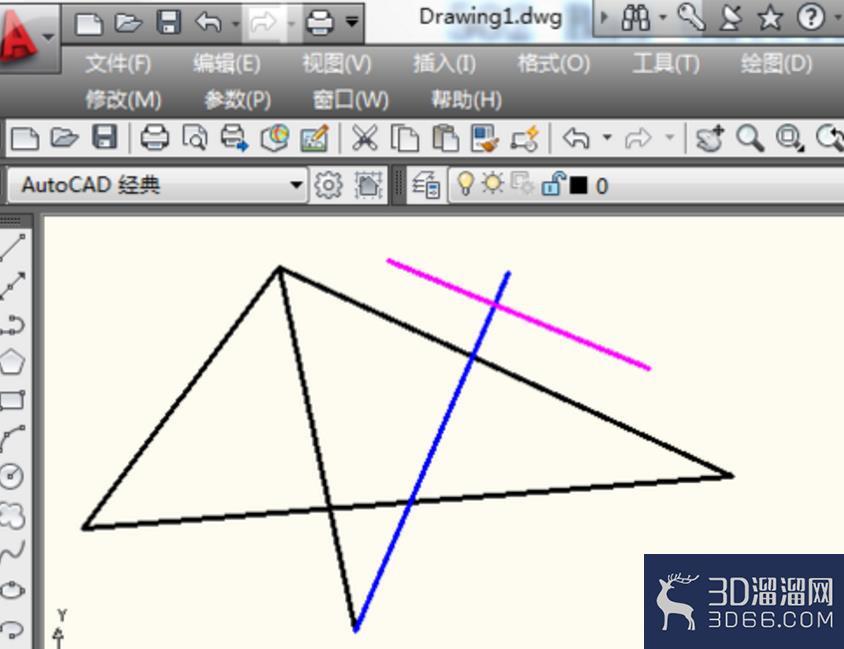
Task: Expand the AutoCAD 经典 workspace dropdown
Action: click(296, 185)
